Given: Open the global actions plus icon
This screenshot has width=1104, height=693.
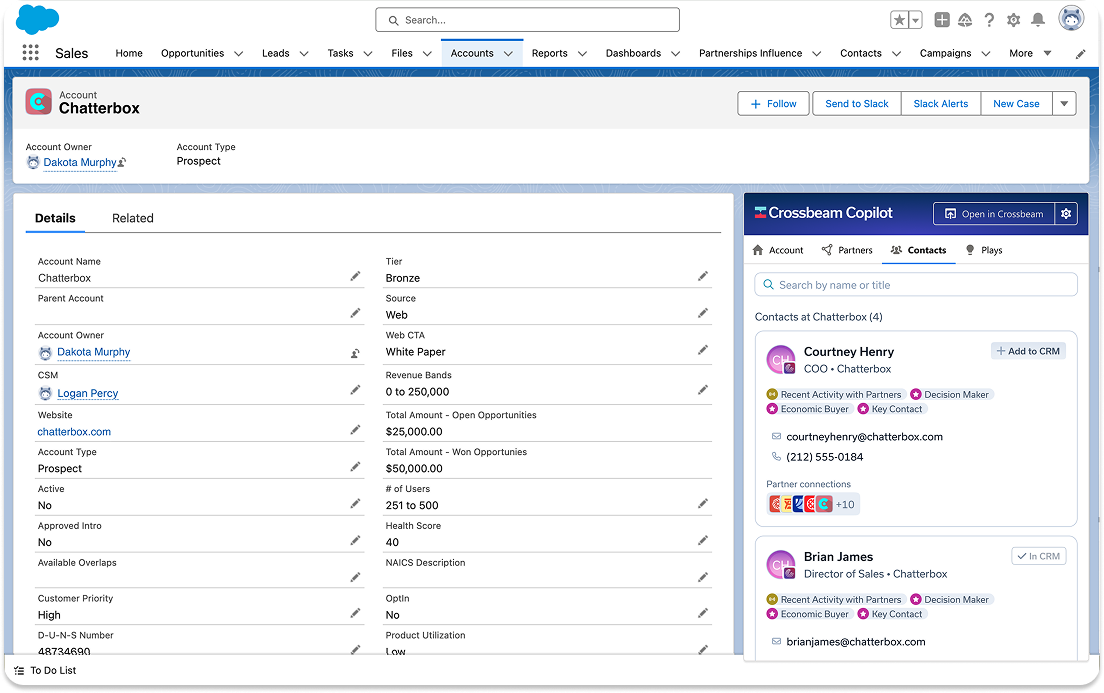Looking at the screenshot, I should (942, 20).
